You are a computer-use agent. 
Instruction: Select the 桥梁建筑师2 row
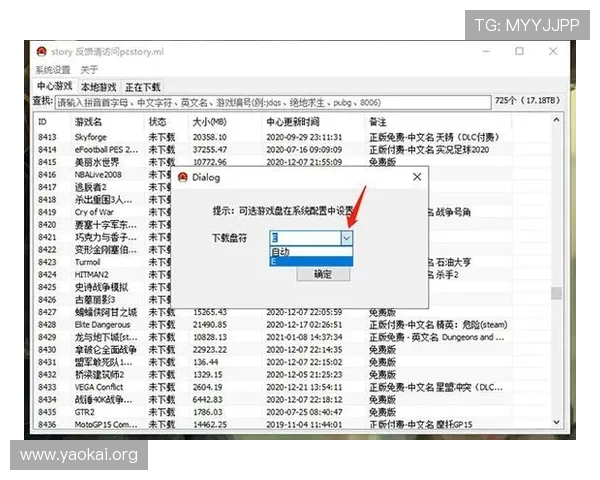(293, 374)
